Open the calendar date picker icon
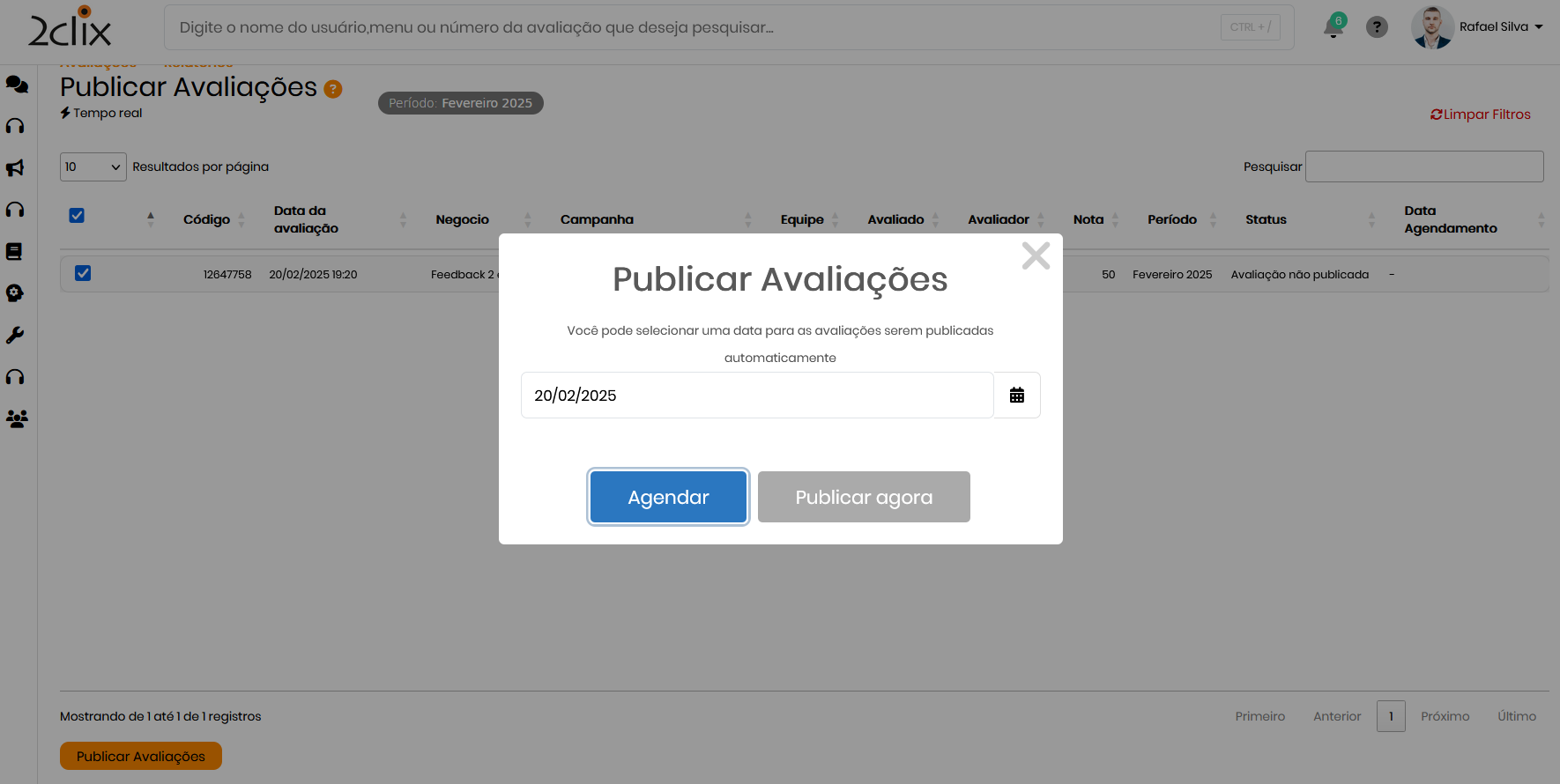 pyautogui.click(x=1016, y=396)
